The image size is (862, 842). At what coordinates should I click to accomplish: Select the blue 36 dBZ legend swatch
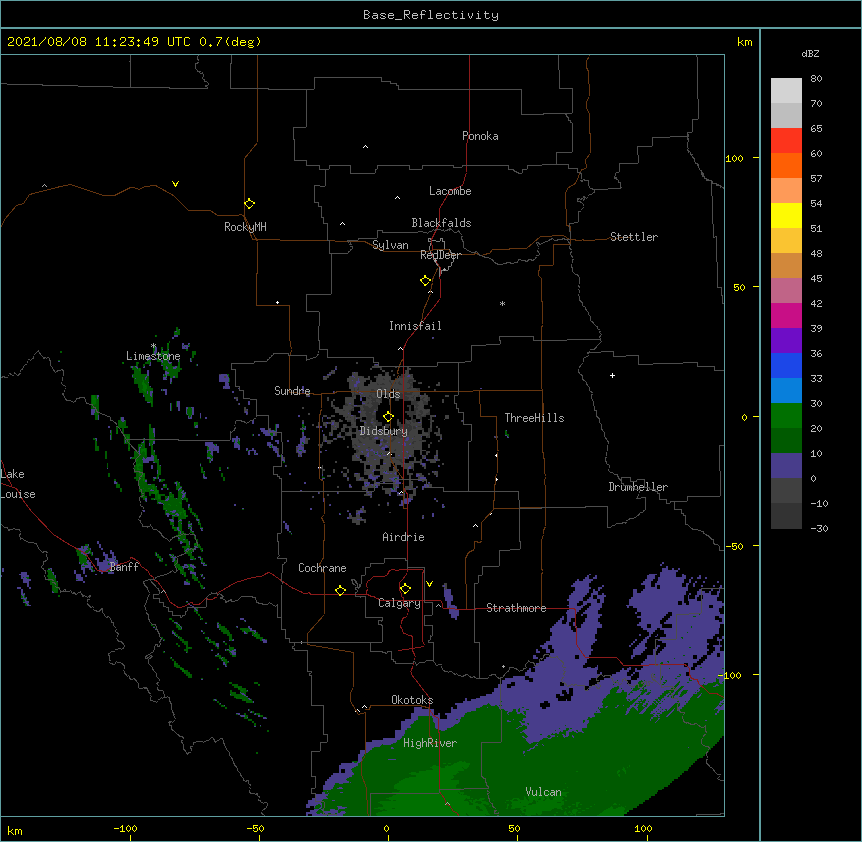coord(786,365)
